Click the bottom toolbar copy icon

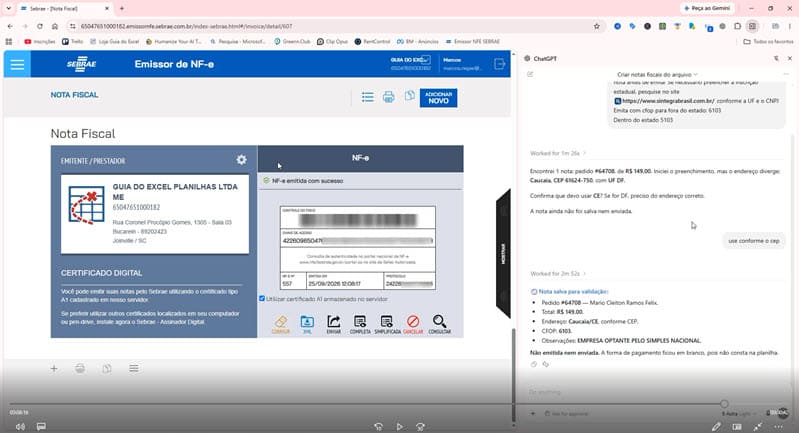(x=106, y=368)
